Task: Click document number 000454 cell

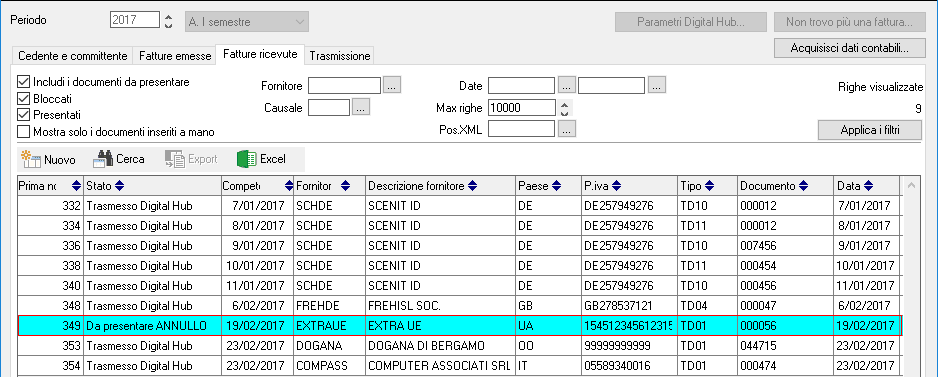Action: [x=785, y=266]
